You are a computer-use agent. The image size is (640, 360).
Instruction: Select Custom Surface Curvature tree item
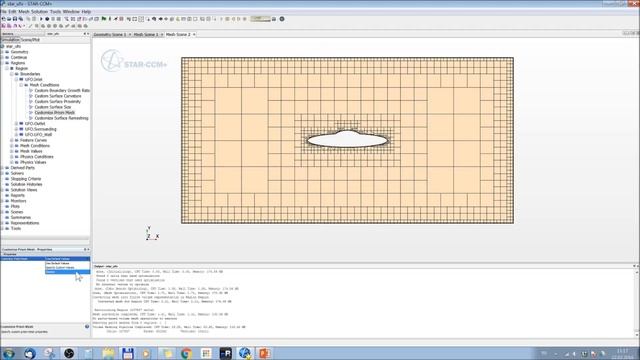pyautogui.click(x=58, y=96)
